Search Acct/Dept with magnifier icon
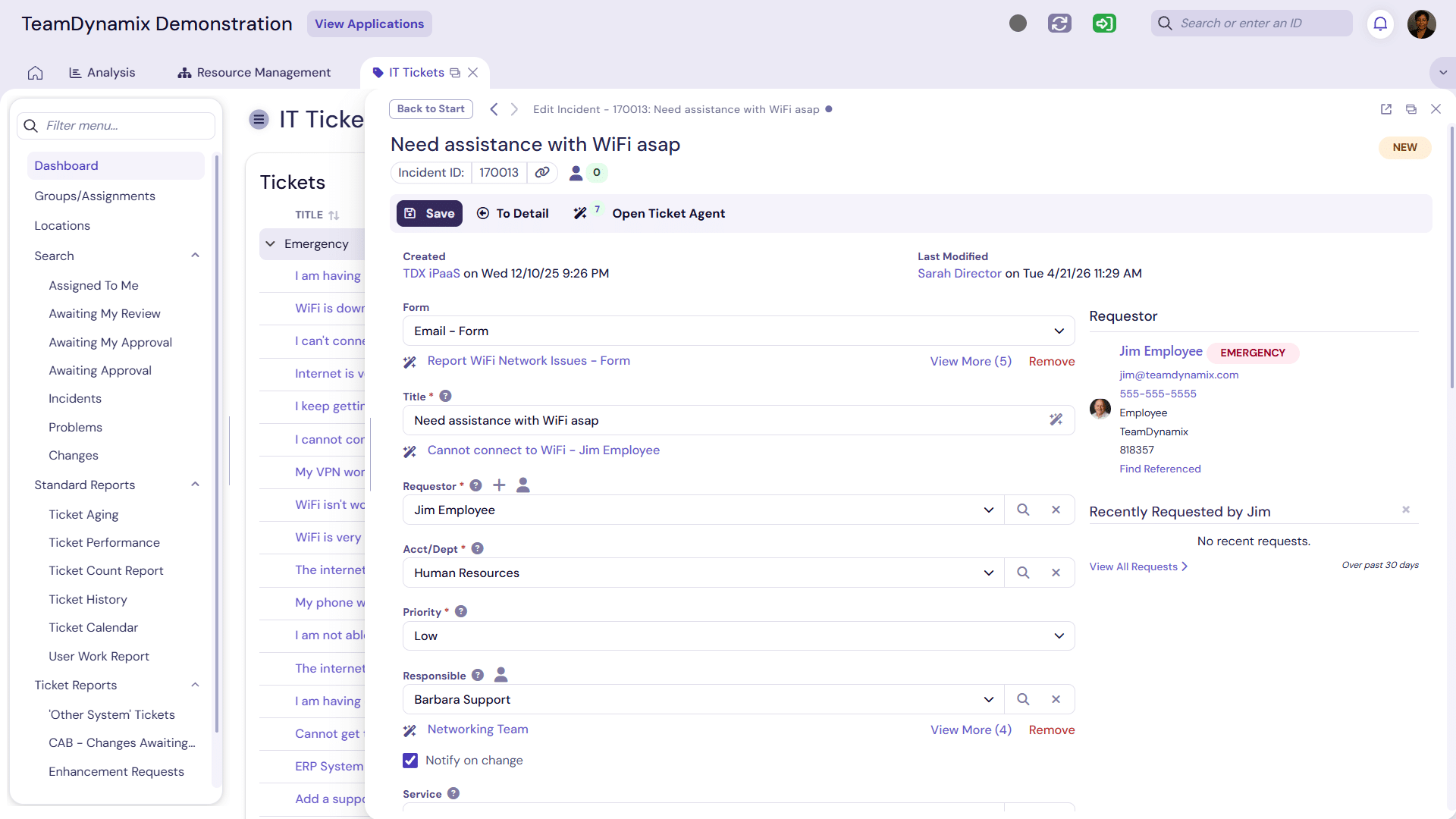Viewport: 1456px width, 819px height. [x=1023, y=573]
